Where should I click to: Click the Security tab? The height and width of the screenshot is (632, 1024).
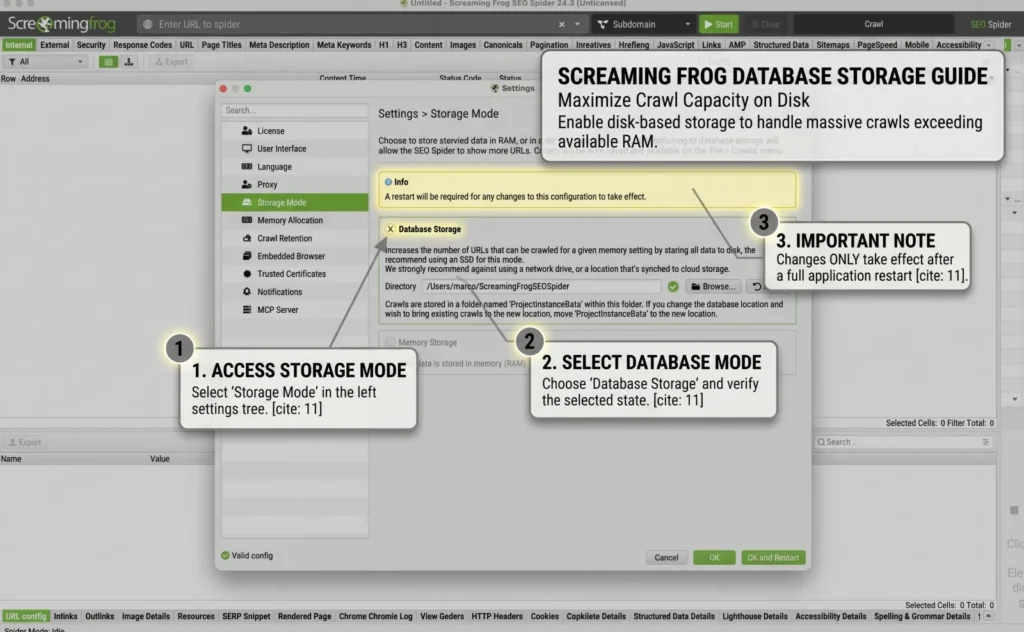(x=91, y=45)
